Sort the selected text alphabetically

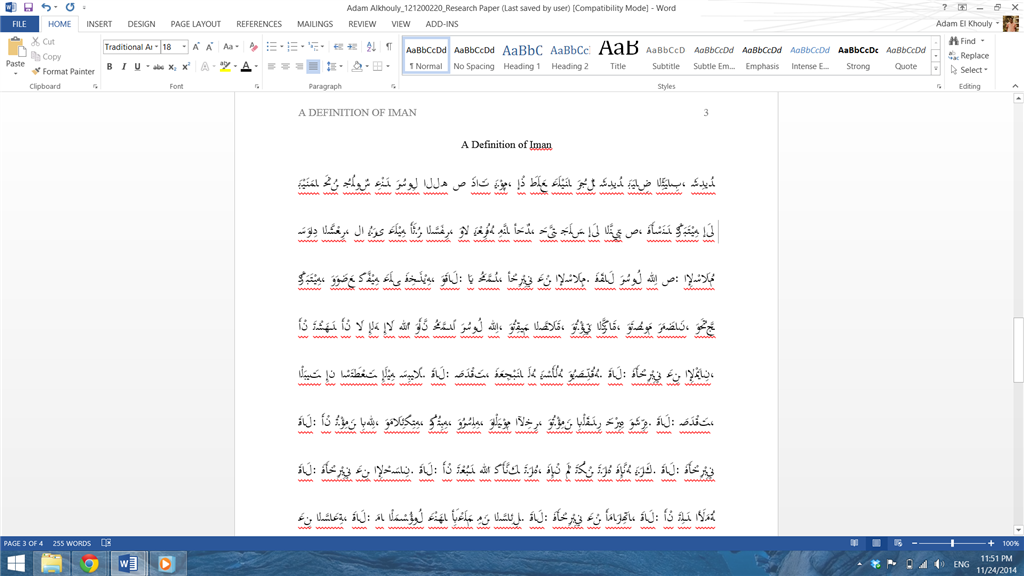[x=371, y=46]
